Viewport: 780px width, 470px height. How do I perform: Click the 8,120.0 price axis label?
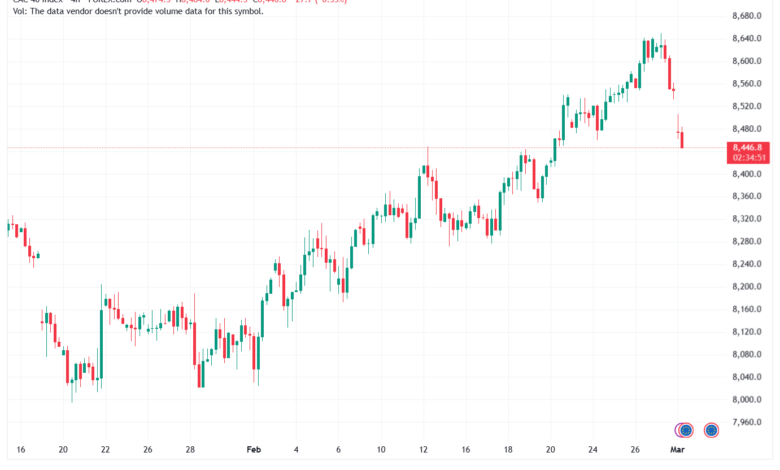(747, 332)
